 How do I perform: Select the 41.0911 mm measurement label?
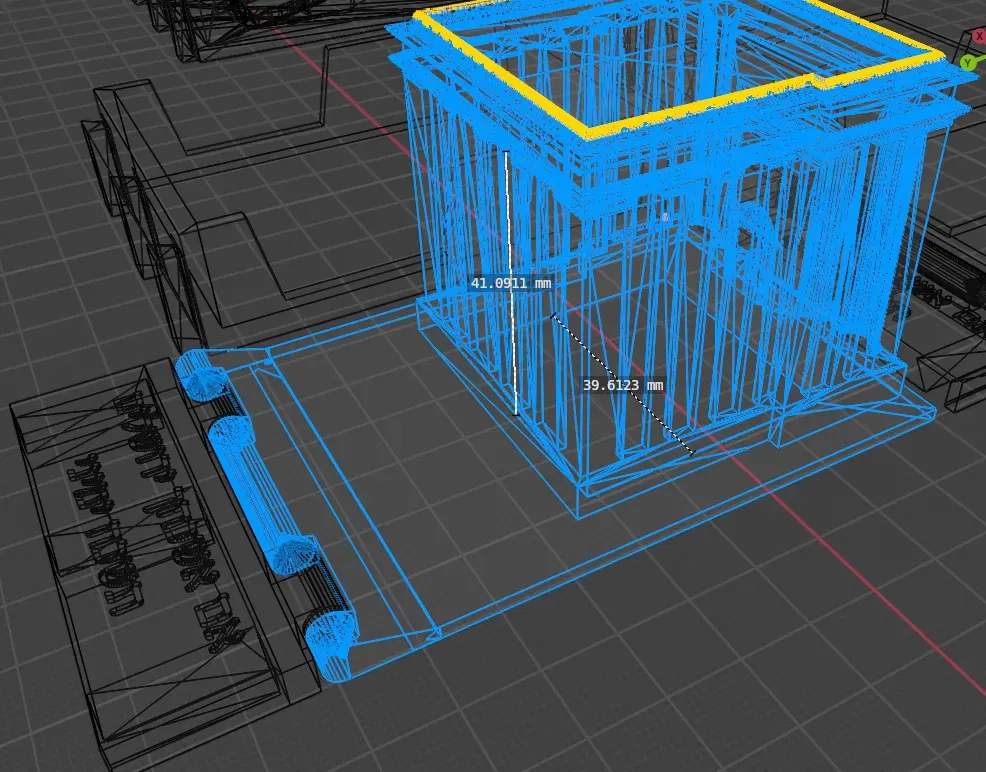(x=511, y=283)
